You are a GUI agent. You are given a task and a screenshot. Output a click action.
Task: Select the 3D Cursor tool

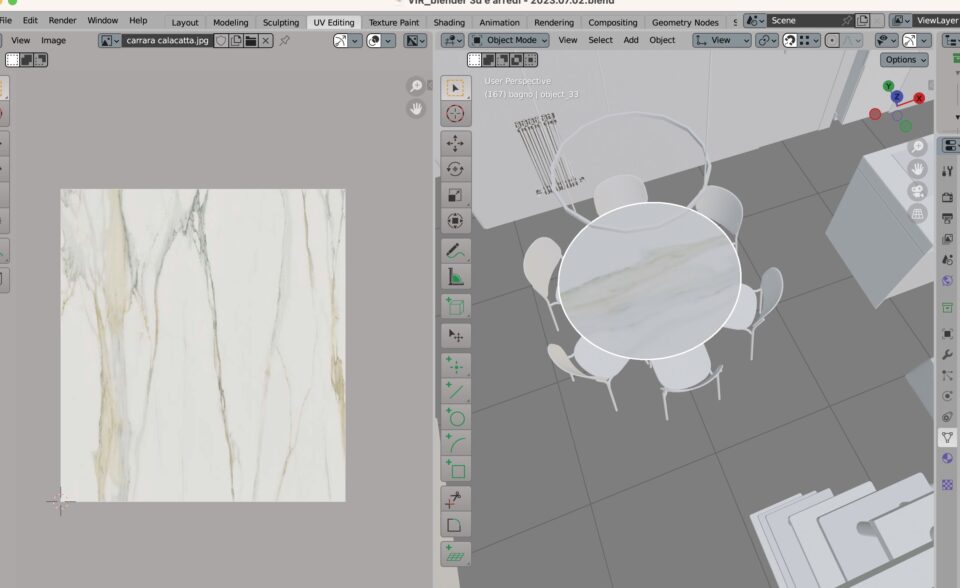[x=455, y=114]
